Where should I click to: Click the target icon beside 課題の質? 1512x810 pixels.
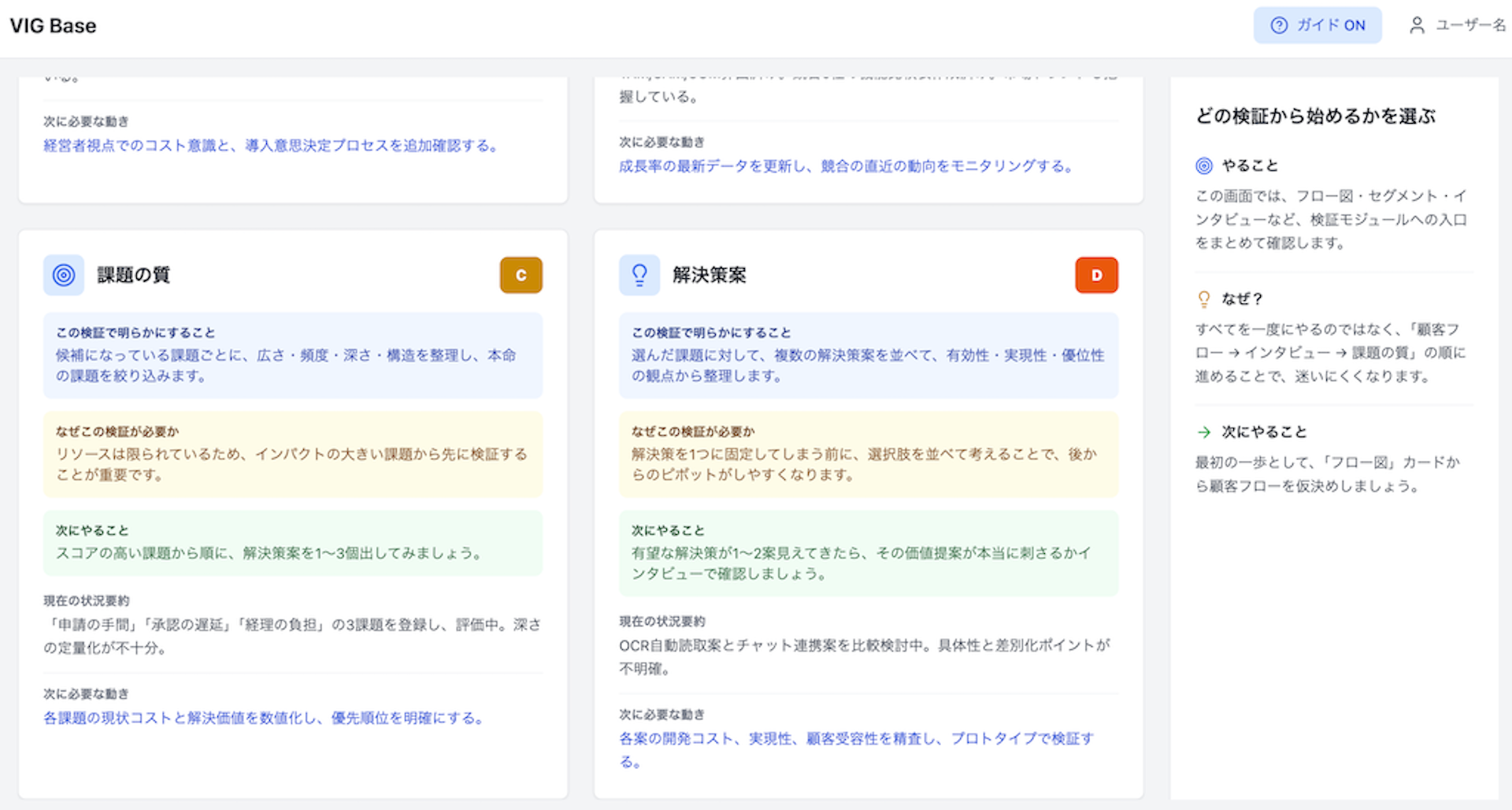64,275
